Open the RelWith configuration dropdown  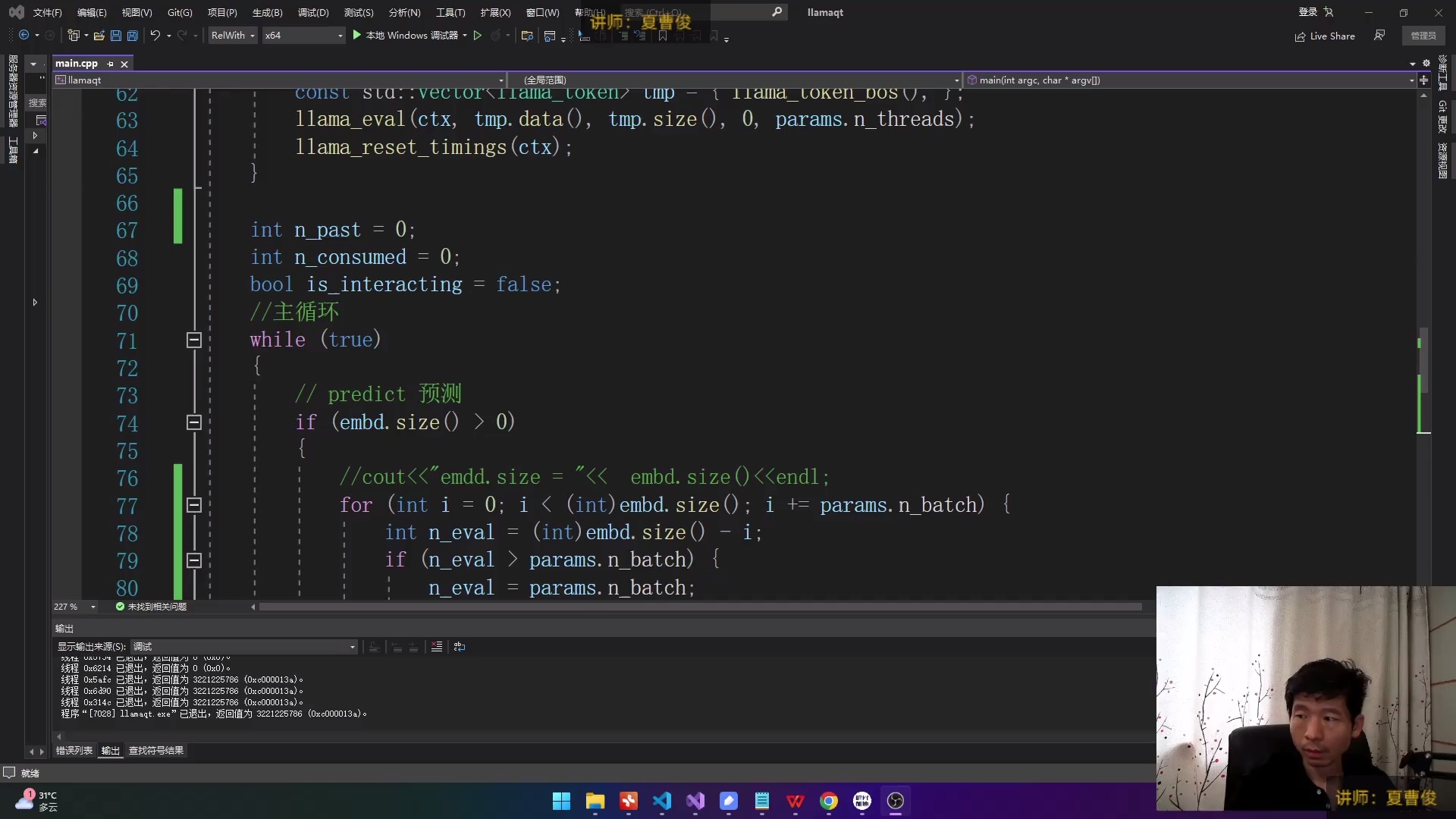coord(232,35)
